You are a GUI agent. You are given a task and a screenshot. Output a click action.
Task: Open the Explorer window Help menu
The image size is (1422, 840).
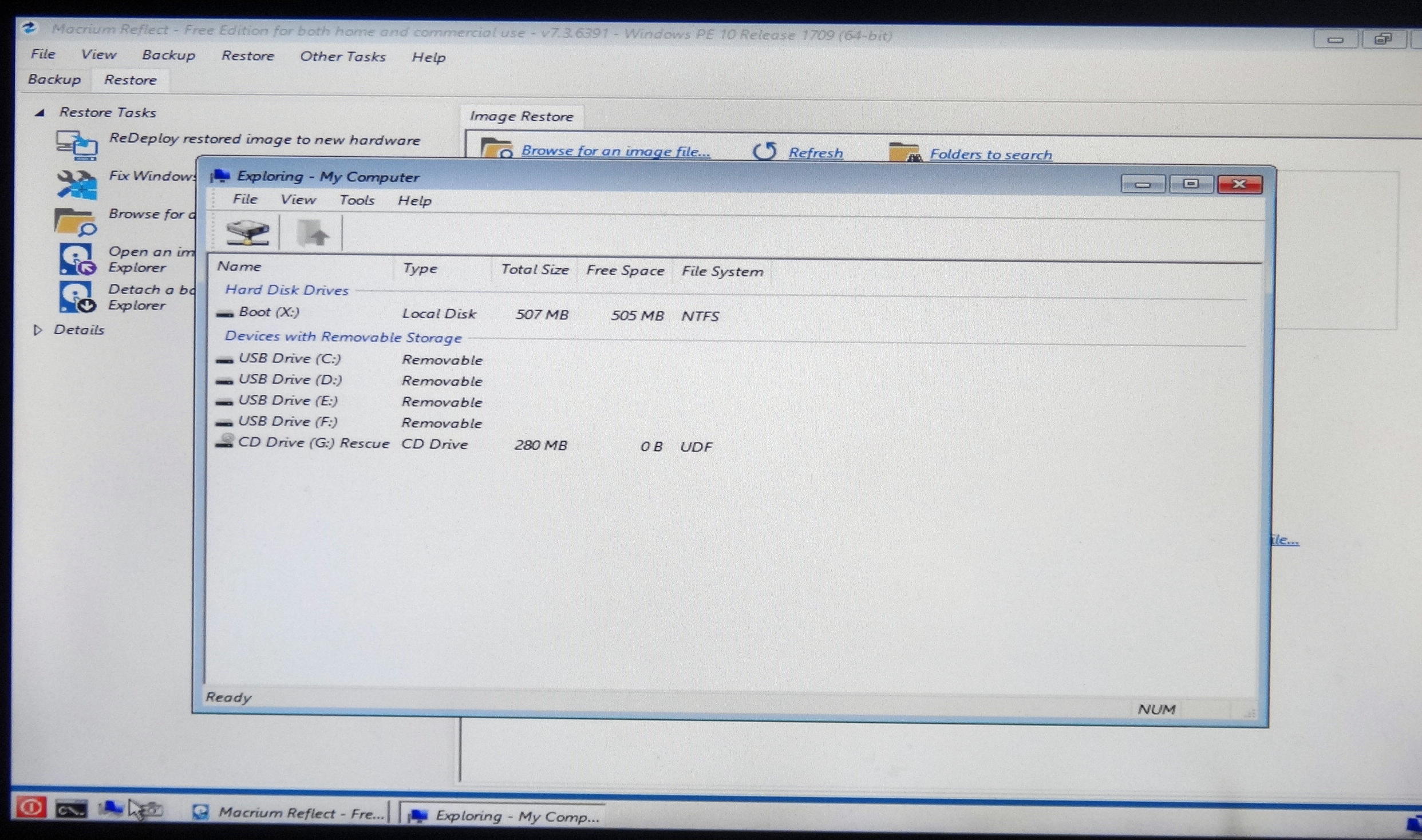tap(414, 201)
